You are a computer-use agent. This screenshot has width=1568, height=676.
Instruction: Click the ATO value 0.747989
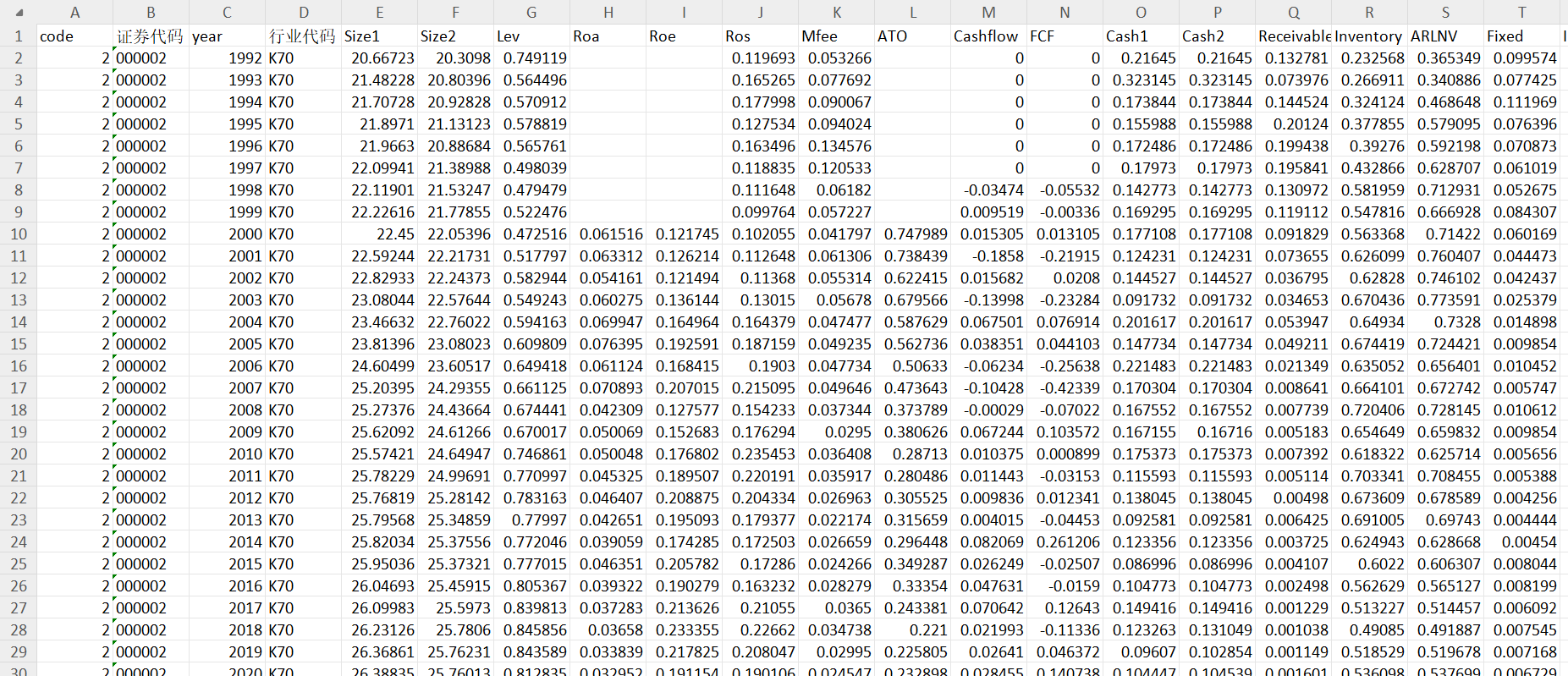(913, 234)
